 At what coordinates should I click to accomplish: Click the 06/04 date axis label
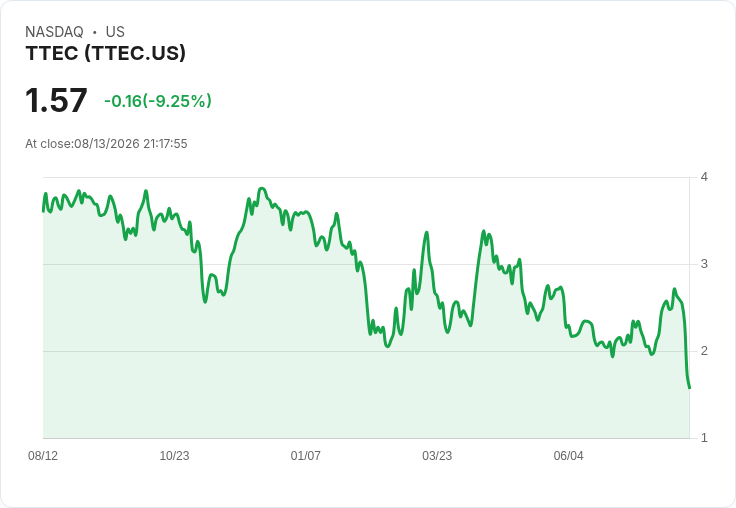pos(568,455)
